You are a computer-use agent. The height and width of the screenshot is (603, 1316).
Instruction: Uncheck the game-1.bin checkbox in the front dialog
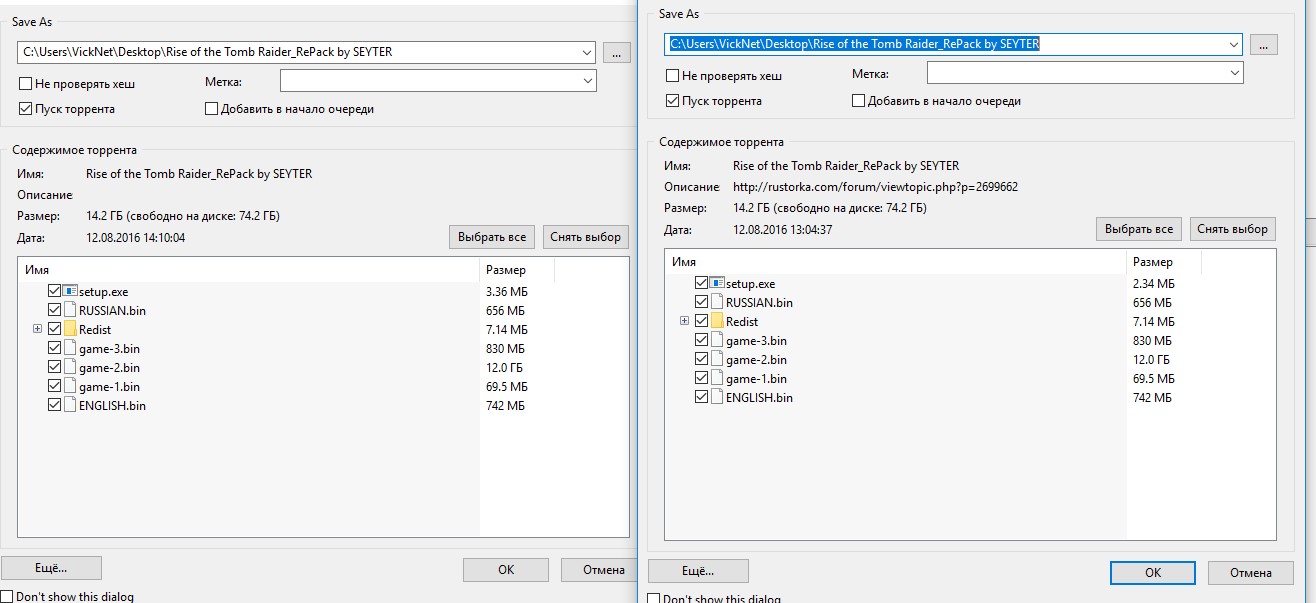tap(701, 378)
